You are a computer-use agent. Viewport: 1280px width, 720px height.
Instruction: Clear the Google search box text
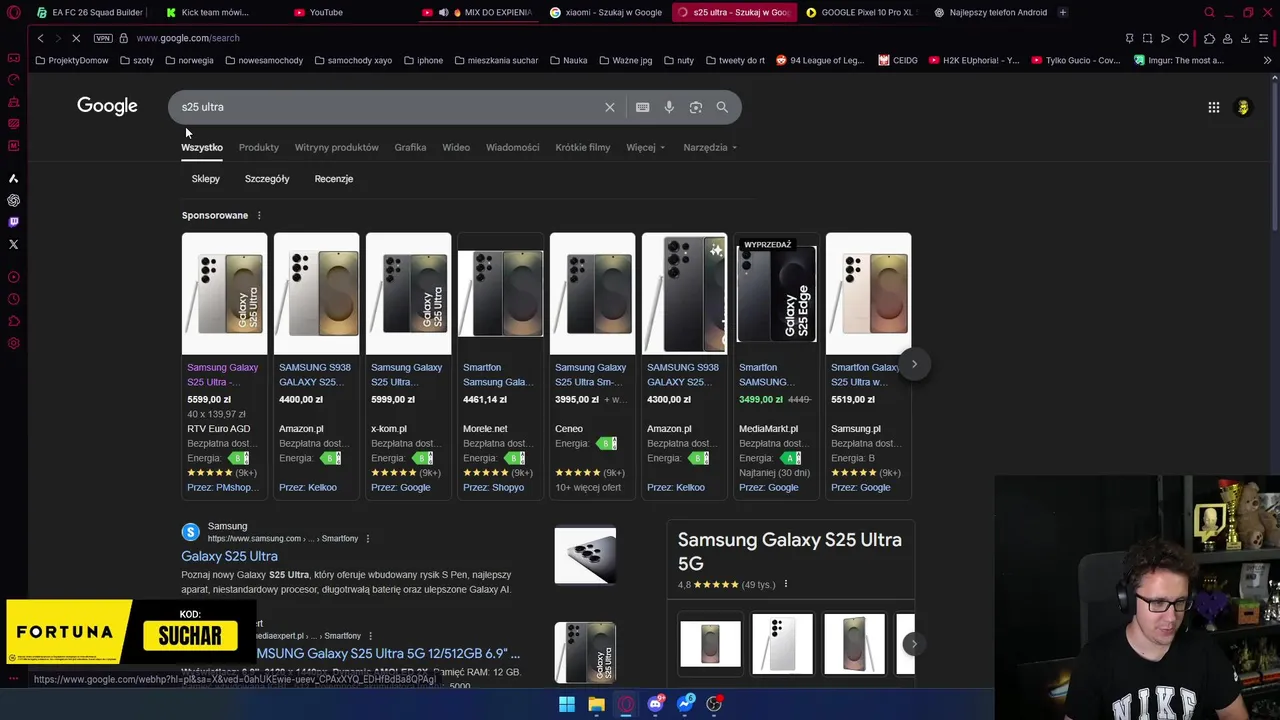coord(609,107)
